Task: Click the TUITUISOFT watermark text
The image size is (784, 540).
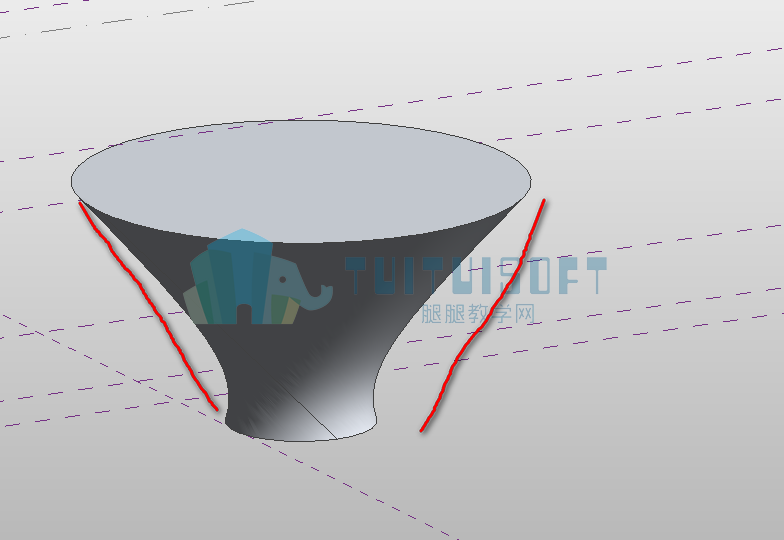Action: [476, 276]
